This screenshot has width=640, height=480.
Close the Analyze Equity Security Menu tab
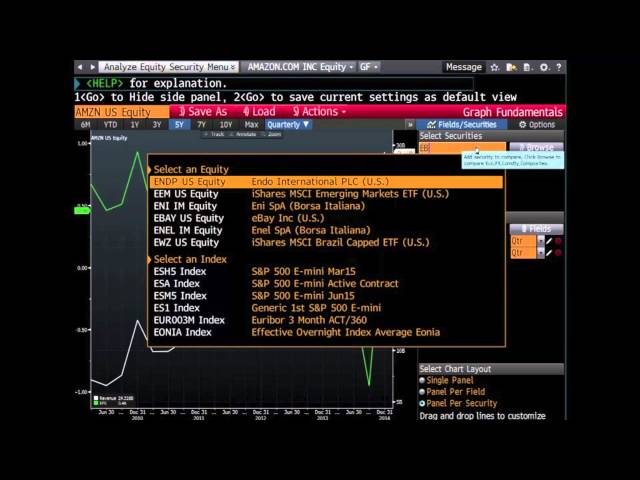point(233,67)
